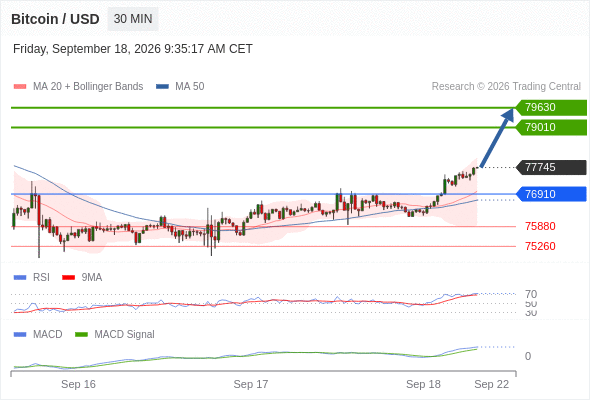Click the Sep 18 date axis marker
Viewport: 590px width, 400px height.
tap(423, 384)
